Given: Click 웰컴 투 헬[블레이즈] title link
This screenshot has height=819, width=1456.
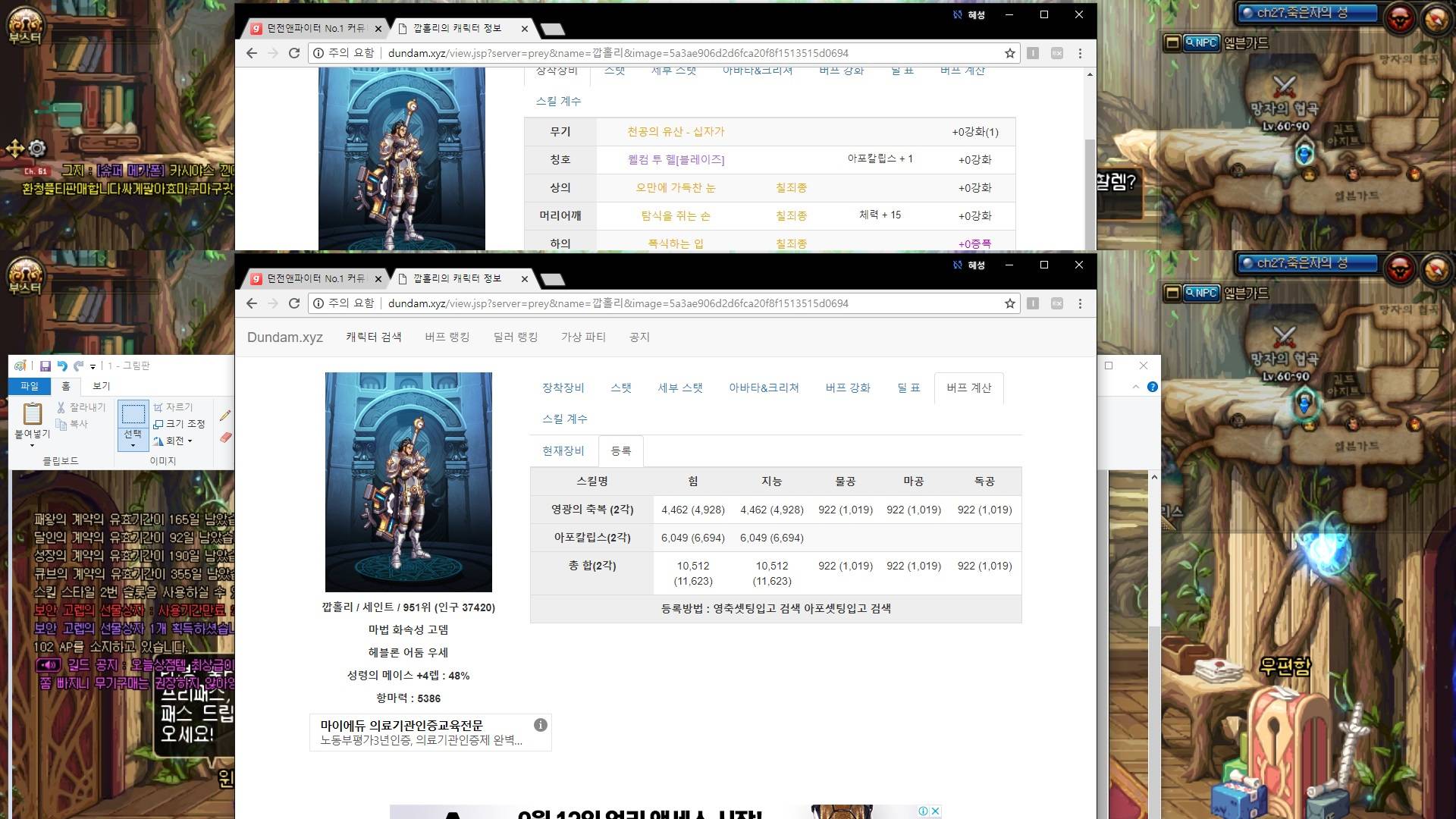Looking at the screenshot, I should [676, 160].
